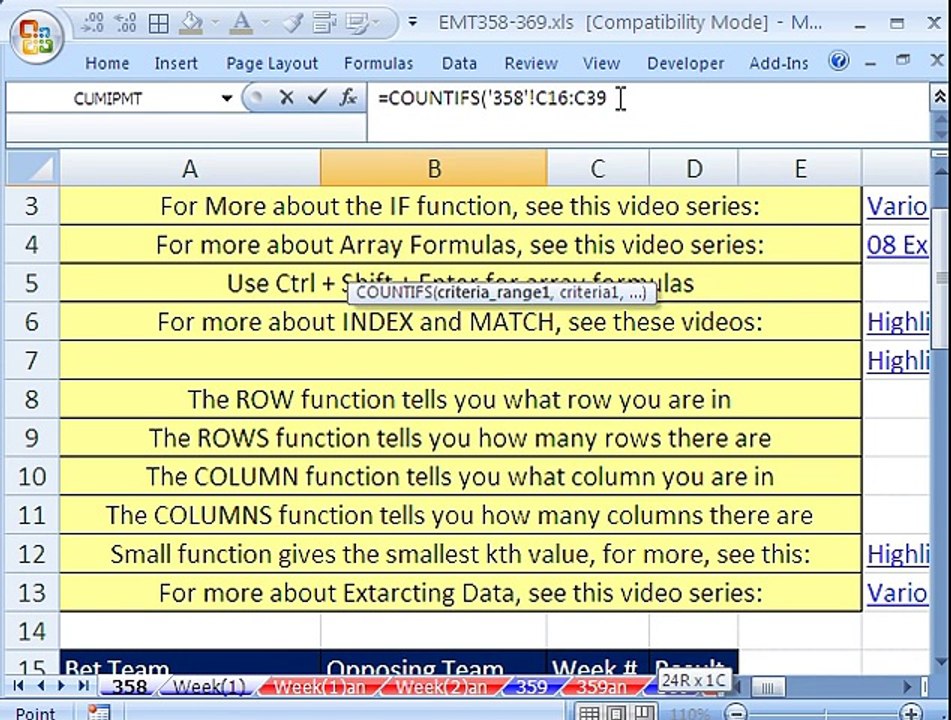Select column B header
Image resolution: width=951 pixels, height=720 pixels.
tap(434, 168)
